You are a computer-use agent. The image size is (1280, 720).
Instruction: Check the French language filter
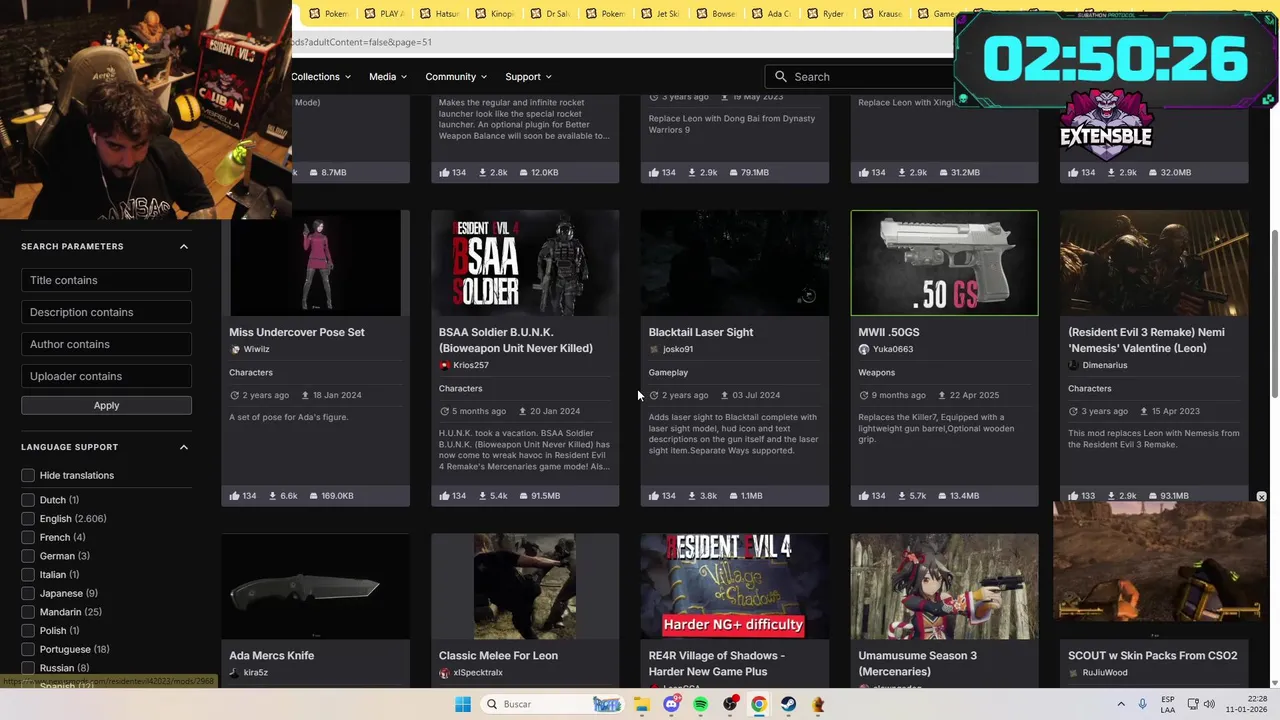click(28, 537)
